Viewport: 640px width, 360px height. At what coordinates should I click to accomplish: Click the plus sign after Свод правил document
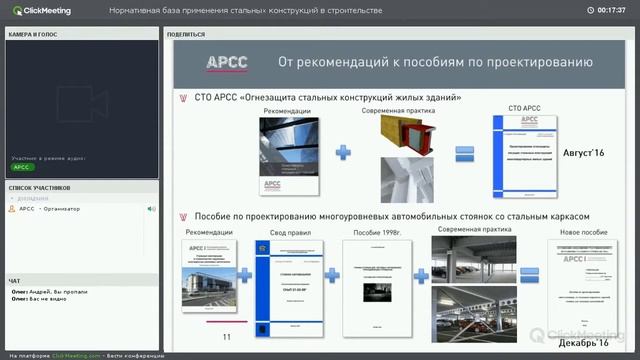click(x=332, y=276)
